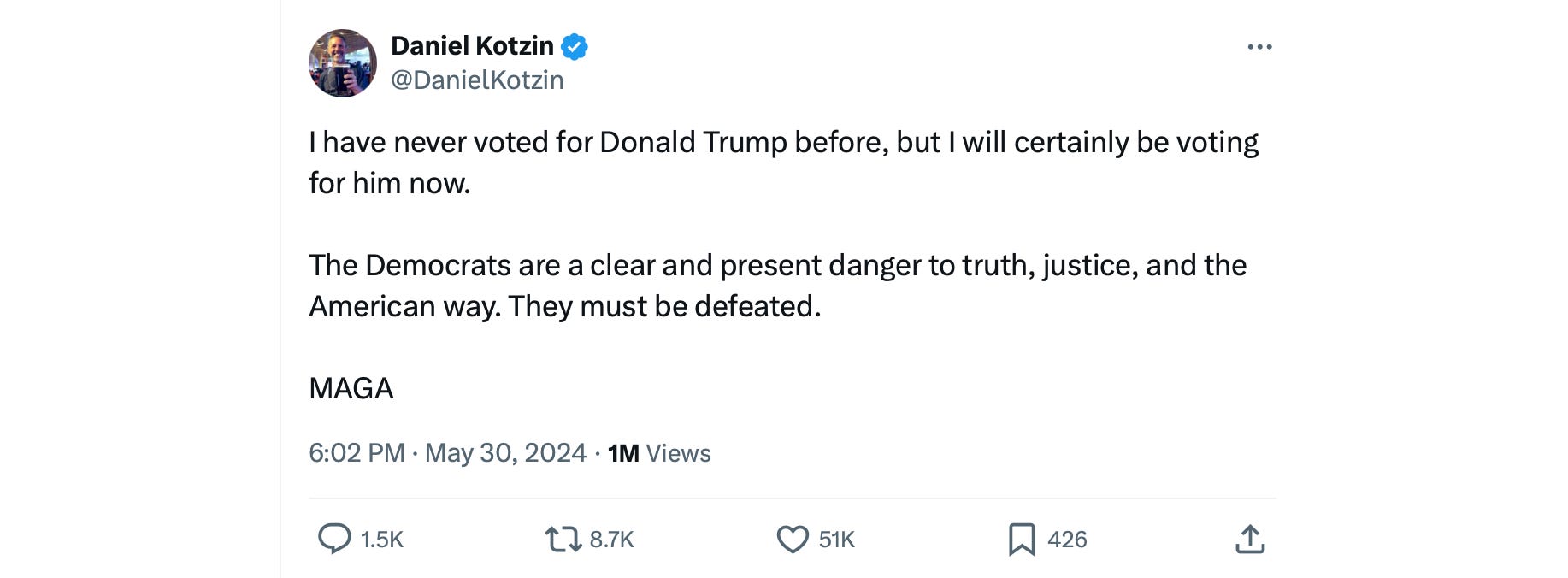Like the tweet with the heart icon

click(793, 539)
